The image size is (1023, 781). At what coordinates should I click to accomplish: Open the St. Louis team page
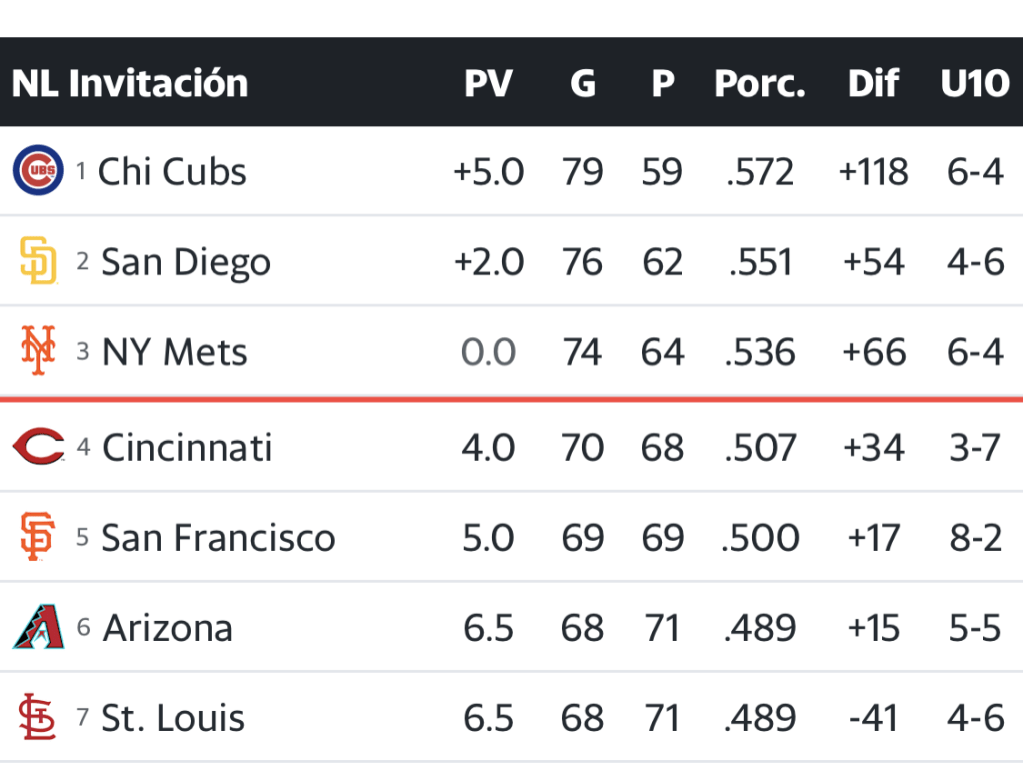click(173, 719)
